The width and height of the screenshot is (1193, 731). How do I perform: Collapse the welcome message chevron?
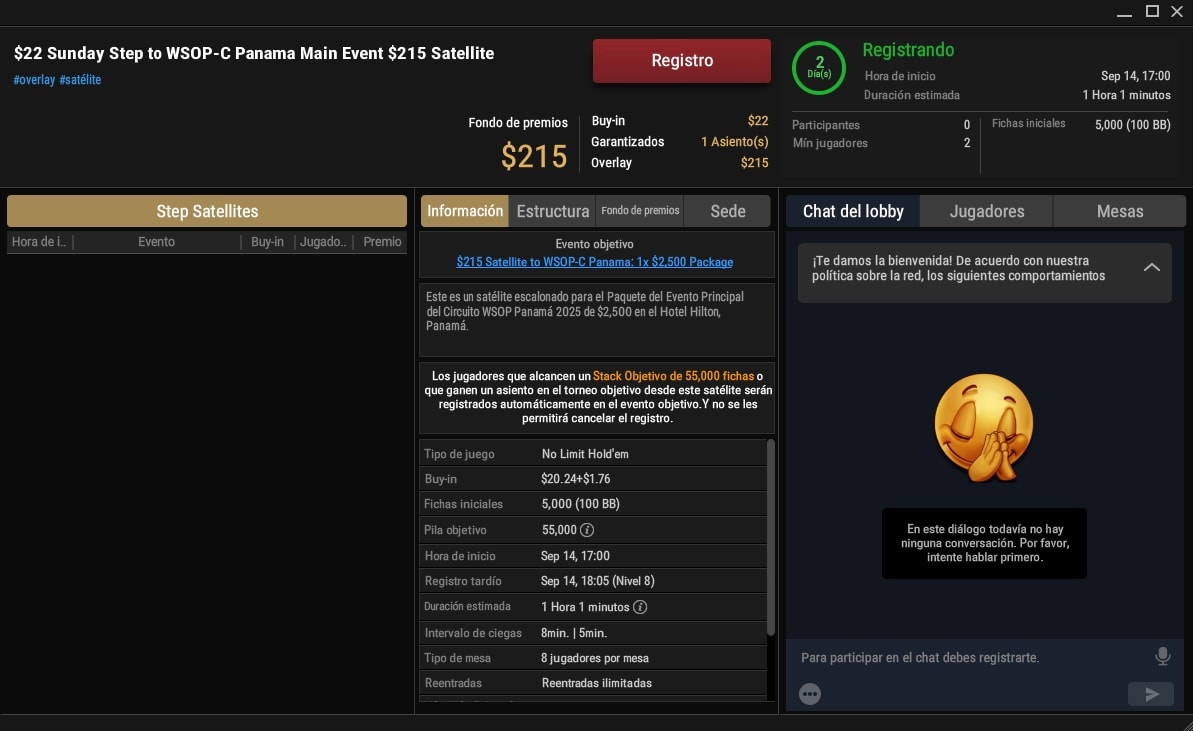[1152, 268]
